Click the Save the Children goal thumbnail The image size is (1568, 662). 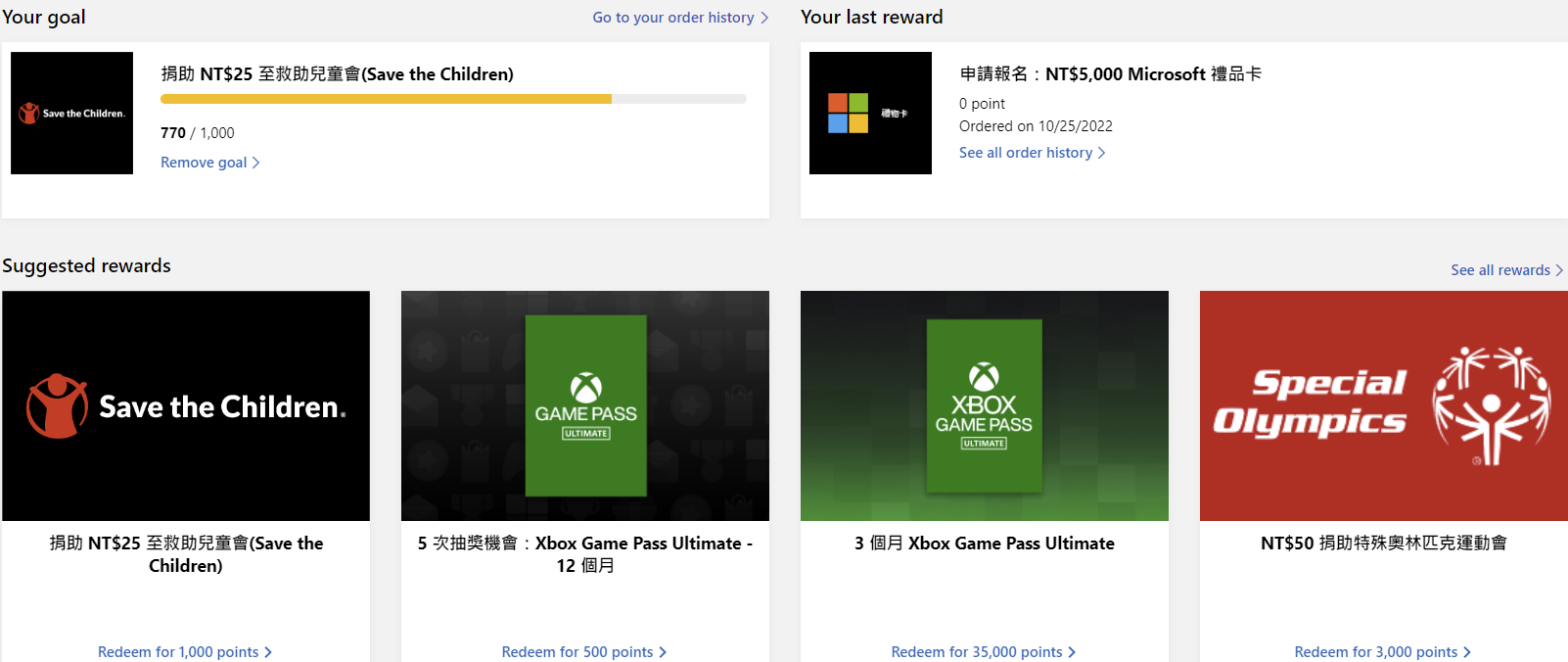(x=71, y=113)
